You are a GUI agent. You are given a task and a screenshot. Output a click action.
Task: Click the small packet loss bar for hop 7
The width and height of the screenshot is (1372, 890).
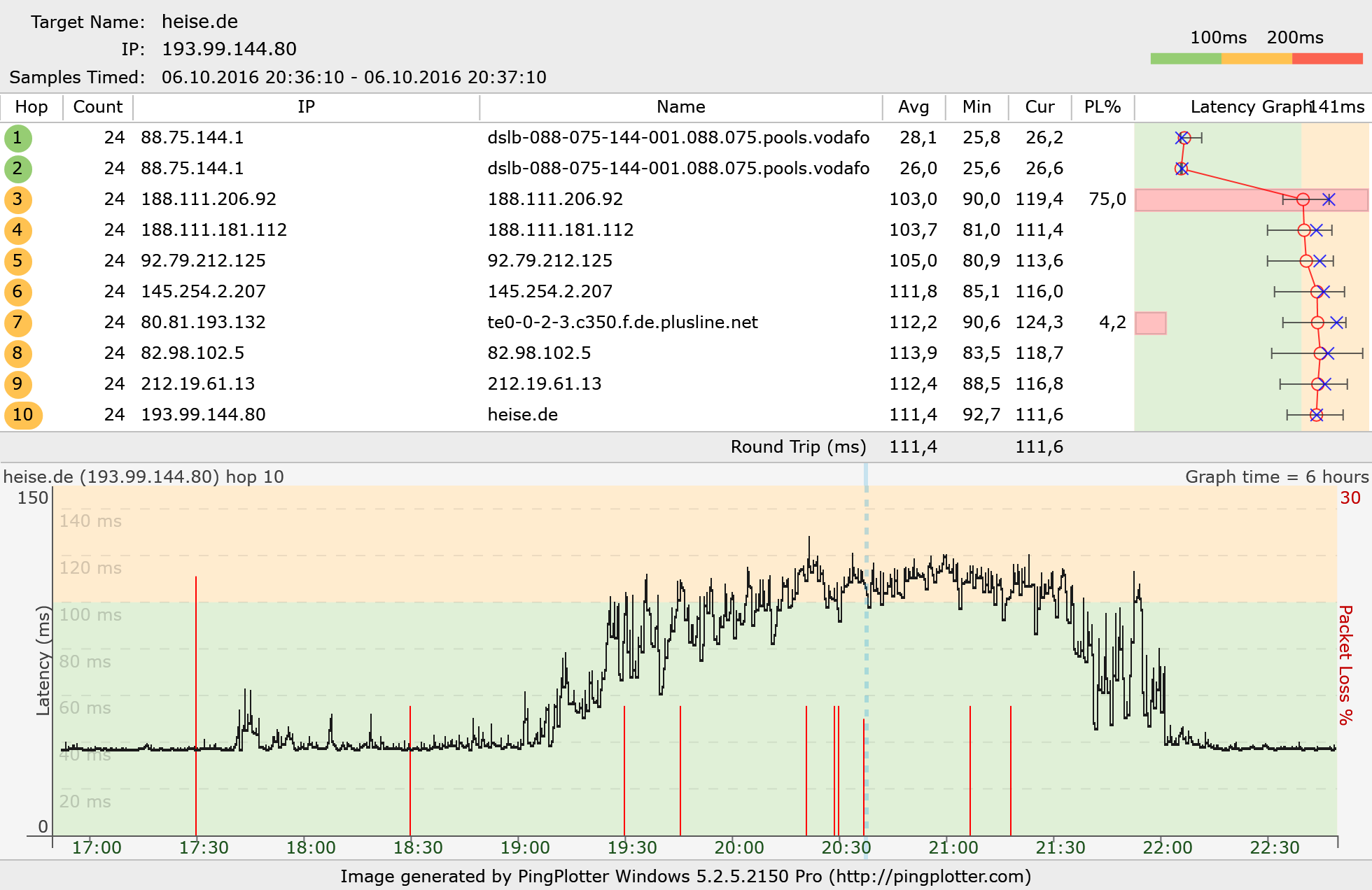pyautogui.click(x=1150, y=323)
